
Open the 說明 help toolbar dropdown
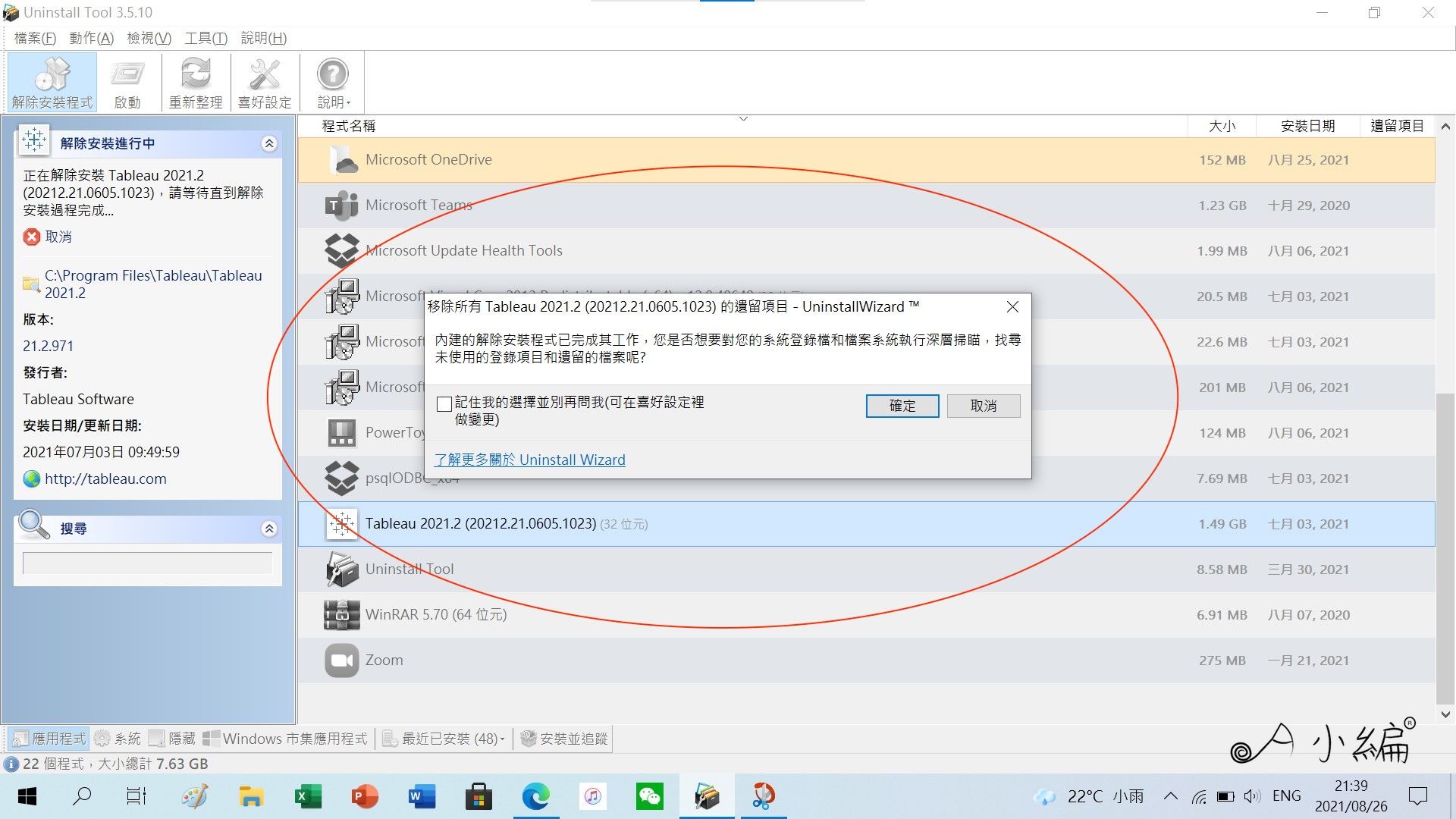point(333,82)
